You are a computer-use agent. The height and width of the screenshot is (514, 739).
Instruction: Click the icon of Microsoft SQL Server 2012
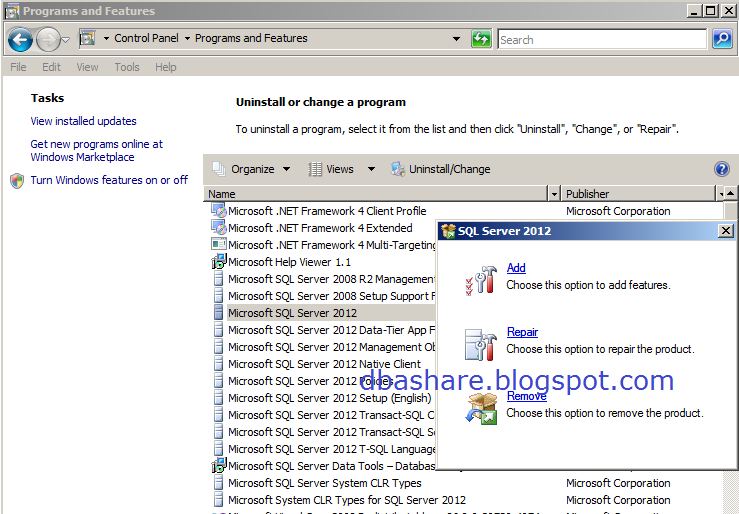(x=218, y=312)
